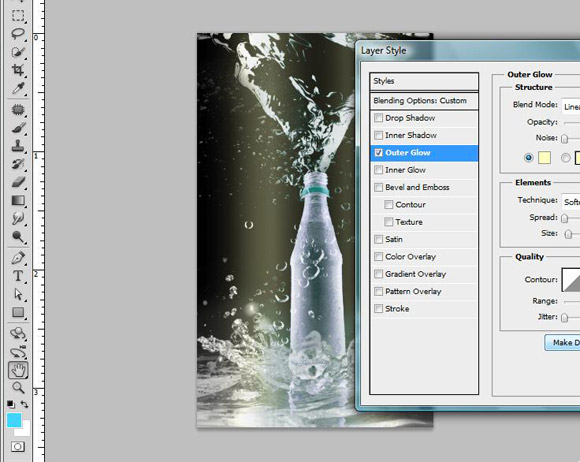Swap foreground and background colors

[24, 404]
